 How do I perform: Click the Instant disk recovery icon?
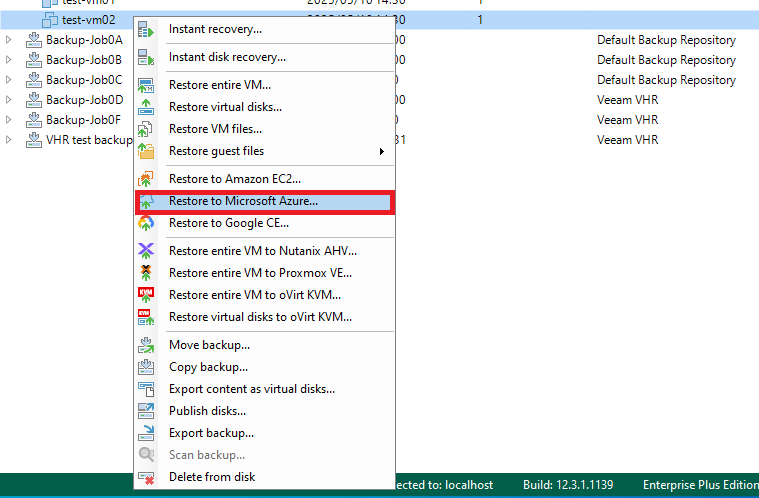(x=146, y=58)
